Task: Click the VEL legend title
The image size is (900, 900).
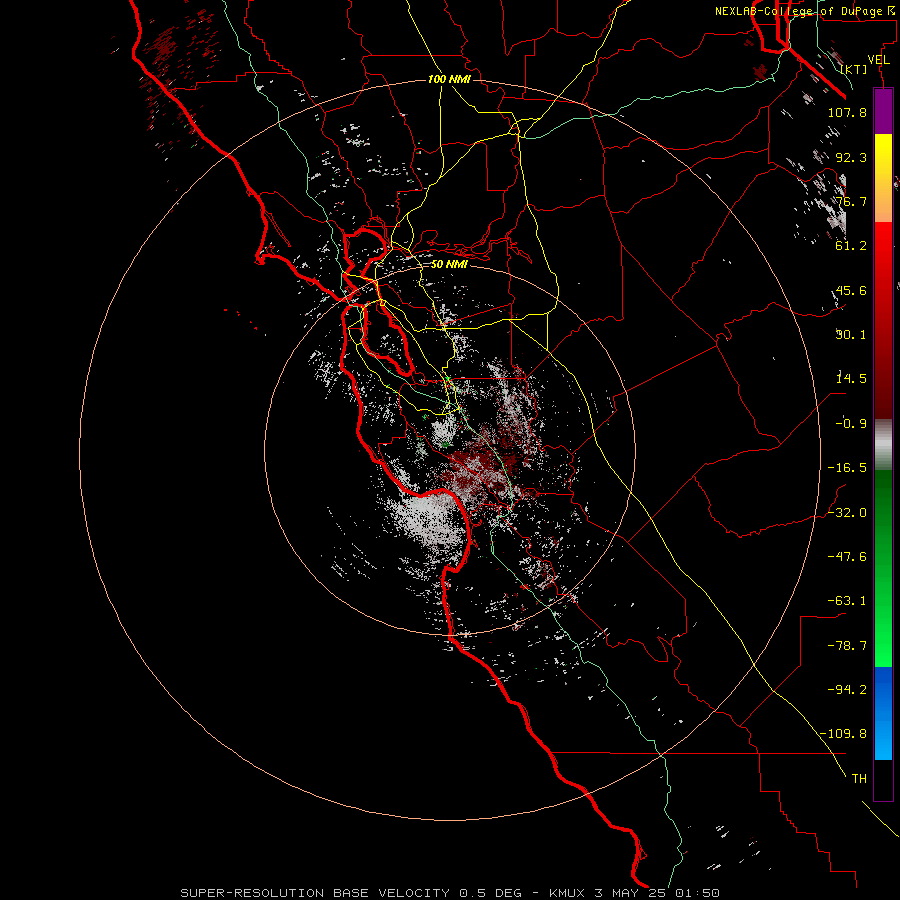Action: (878, 60)
